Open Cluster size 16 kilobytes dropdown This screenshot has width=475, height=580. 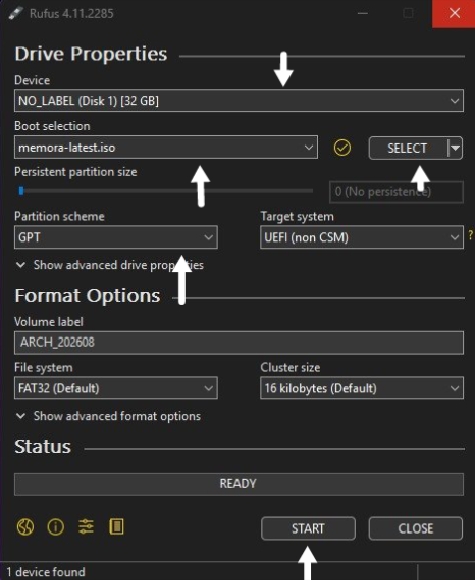coord(362,388)
